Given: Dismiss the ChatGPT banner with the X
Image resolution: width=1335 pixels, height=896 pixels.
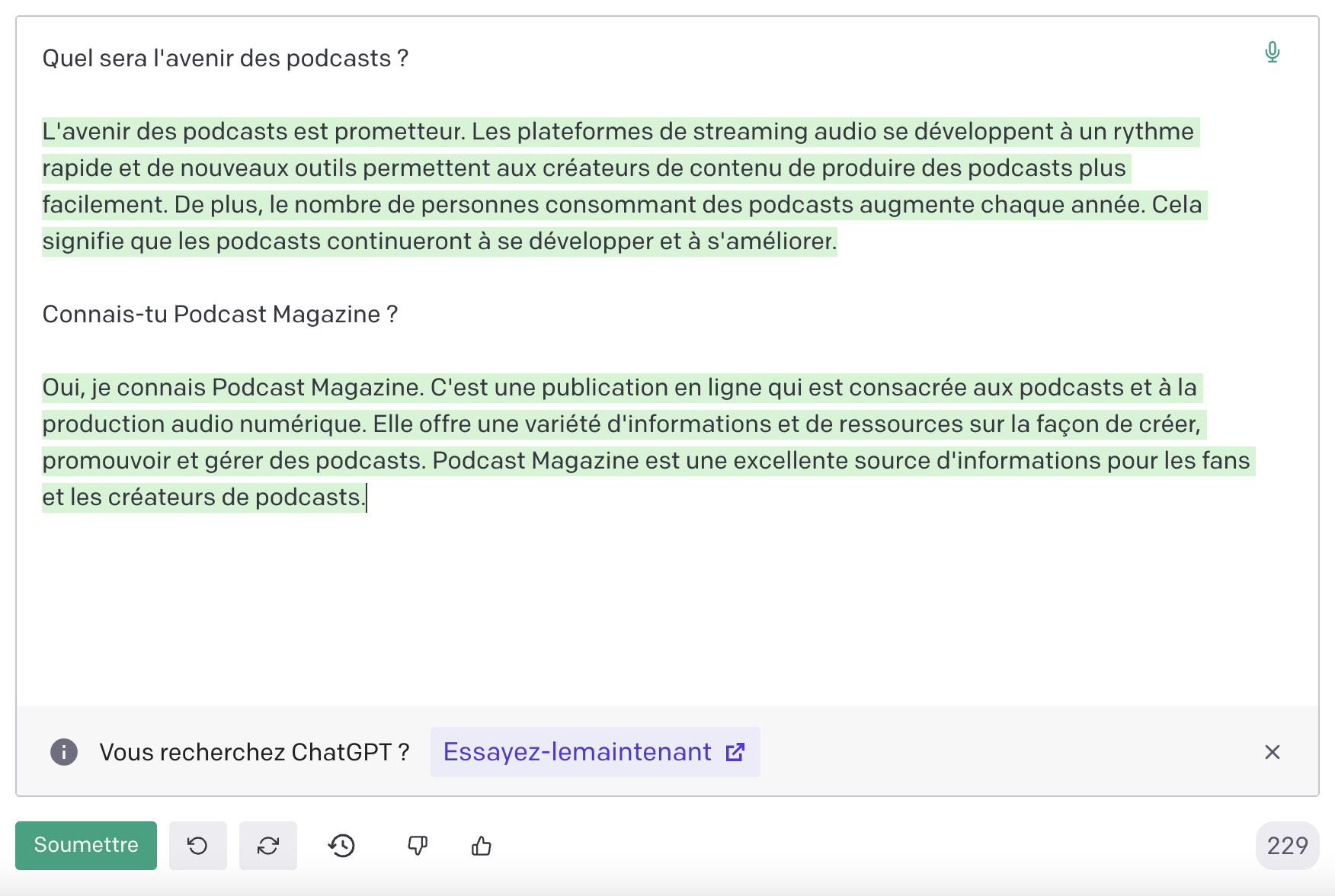Looking at the screenshot, I should [1272, 753].
